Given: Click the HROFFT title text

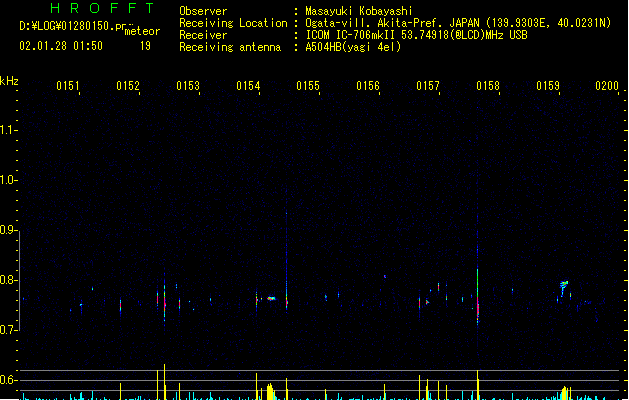Looking at the screenshot, I should pos(102,8).
